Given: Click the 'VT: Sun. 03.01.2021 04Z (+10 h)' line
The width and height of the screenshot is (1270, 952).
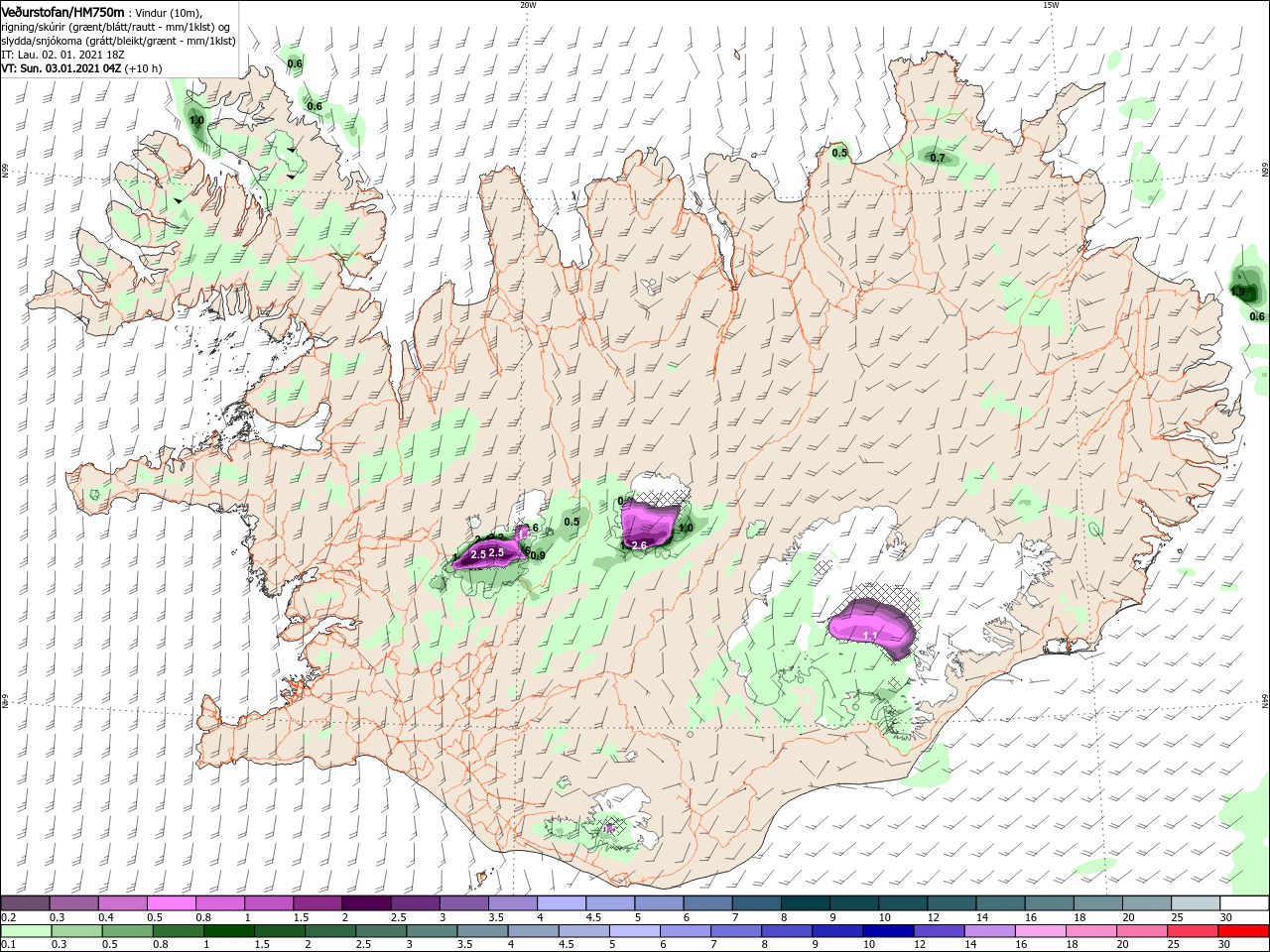Looking at the screenshot, I should coord(81,68).
